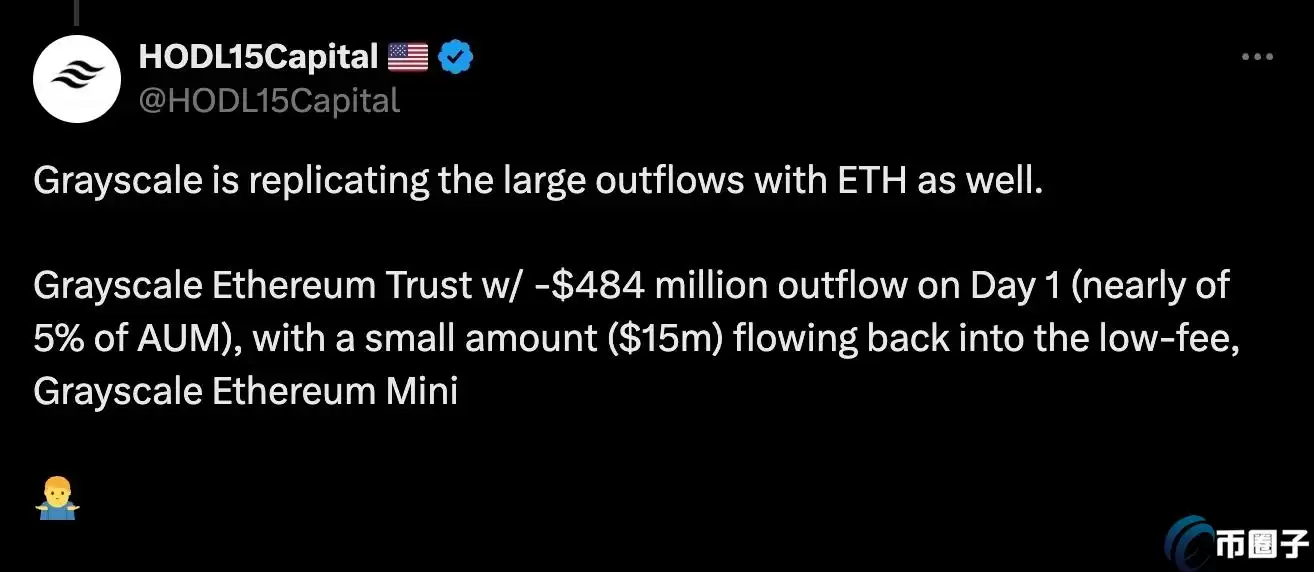Click the @HODL15Capital handle
Screen dimensions: 1314x572
(268, 100)
